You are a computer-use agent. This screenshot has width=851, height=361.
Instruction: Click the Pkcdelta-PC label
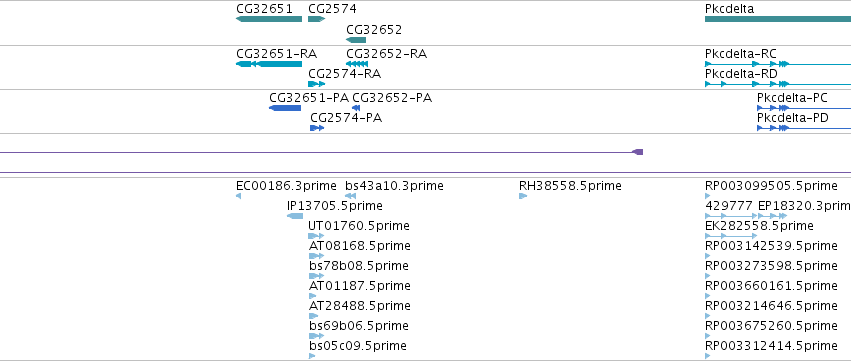[x=792, y=98]
